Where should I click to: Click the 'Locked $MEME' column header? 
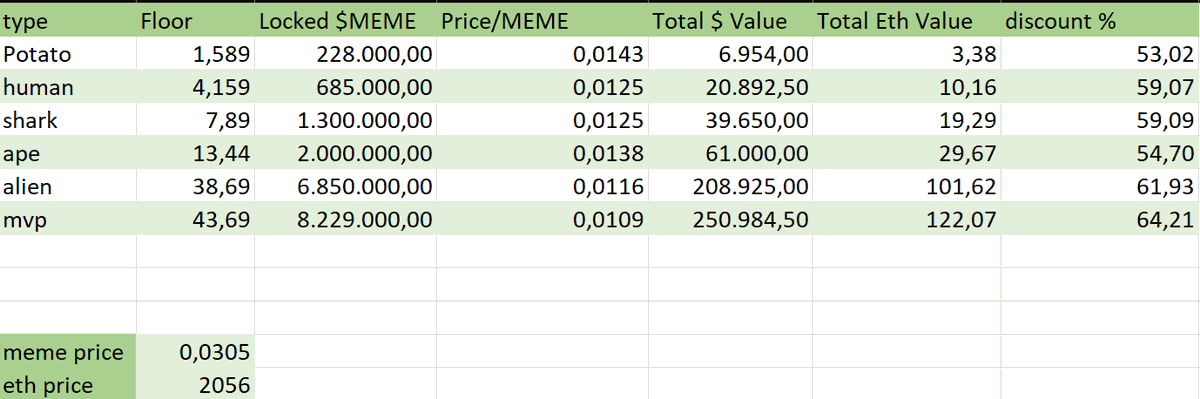pos(346,21)
